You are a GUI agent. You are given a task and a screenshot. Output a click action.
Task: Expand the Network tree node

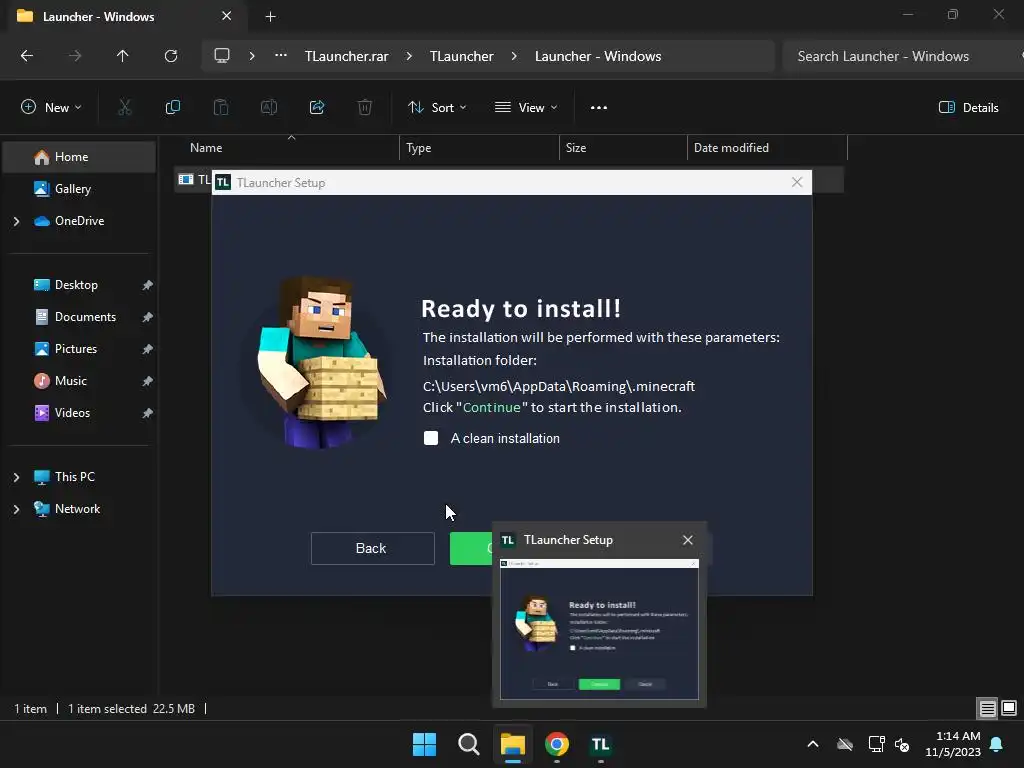point(16,509)
